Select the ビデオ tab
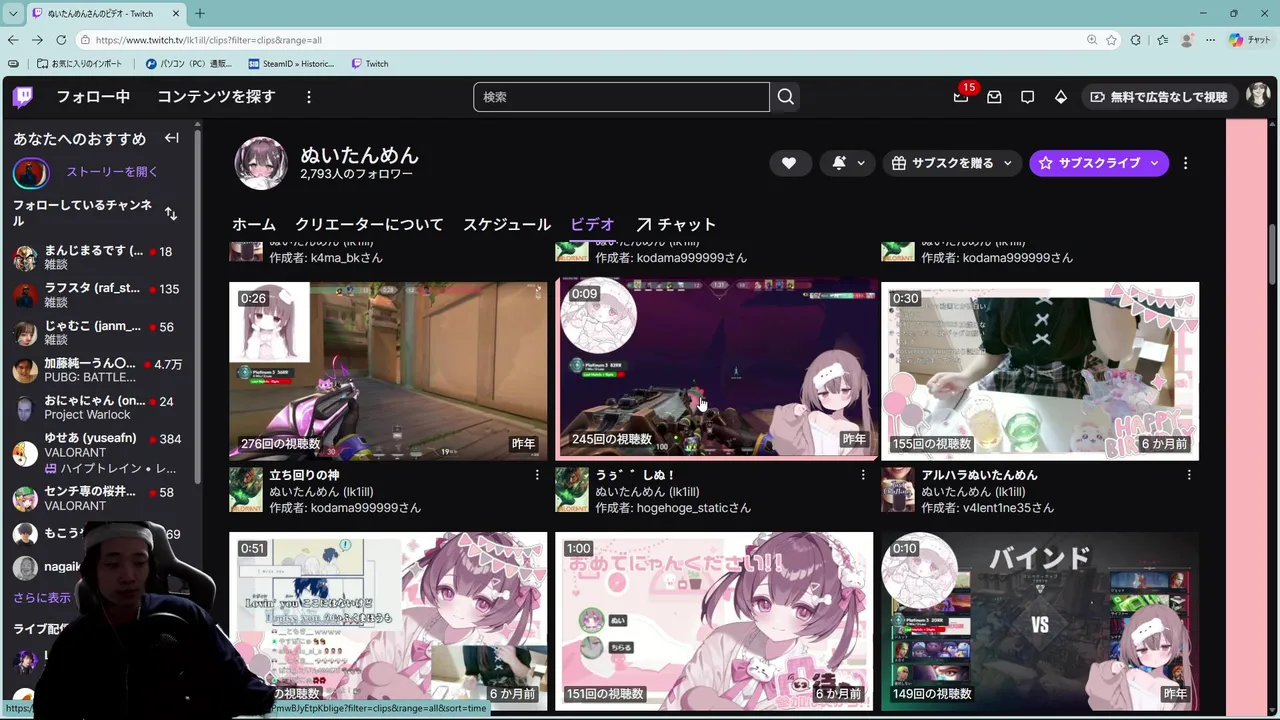The width and height of the screenshot is (1280, 720). pos(592,224)
